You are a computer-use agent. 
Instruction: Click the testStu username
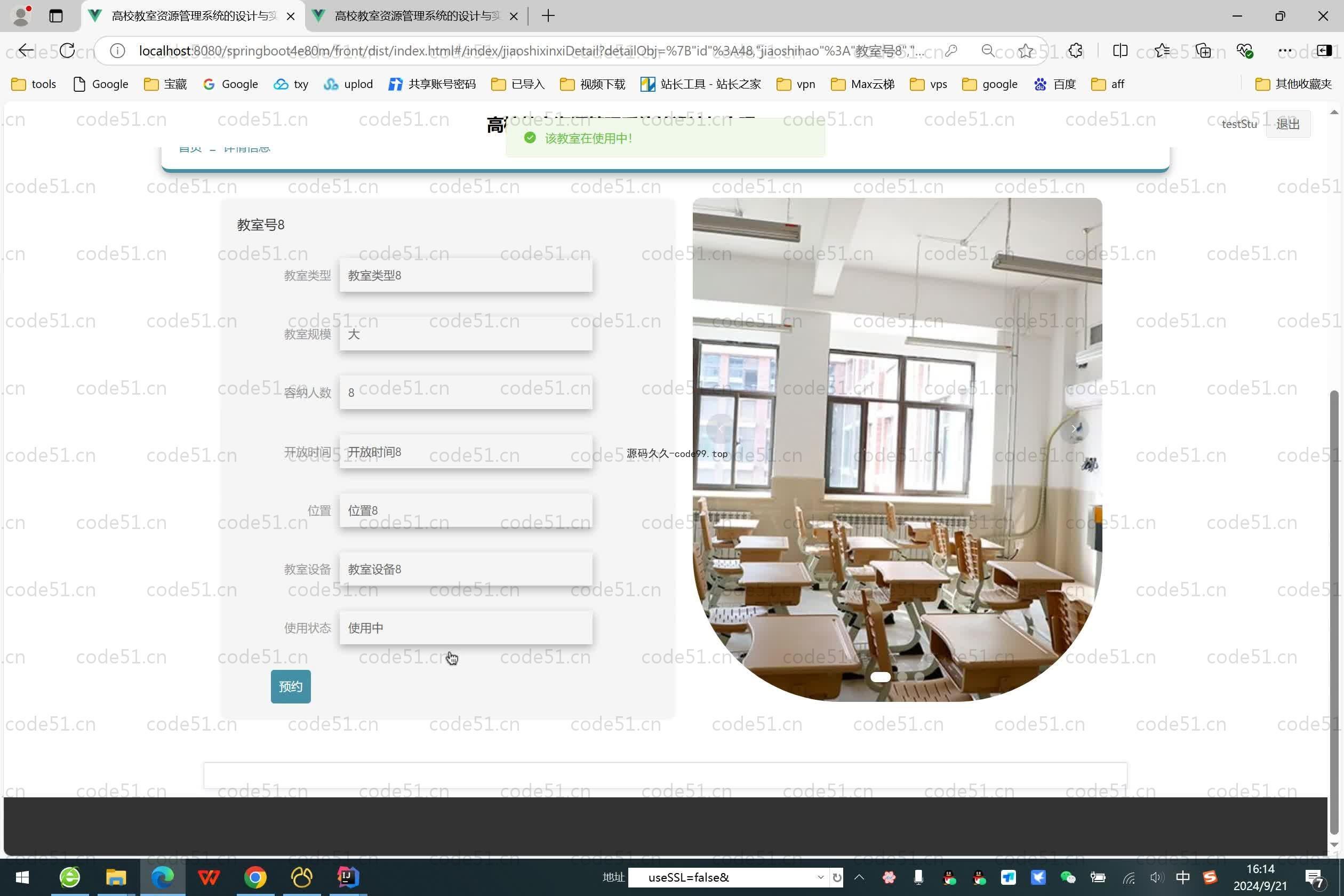tap(1239, 124)
